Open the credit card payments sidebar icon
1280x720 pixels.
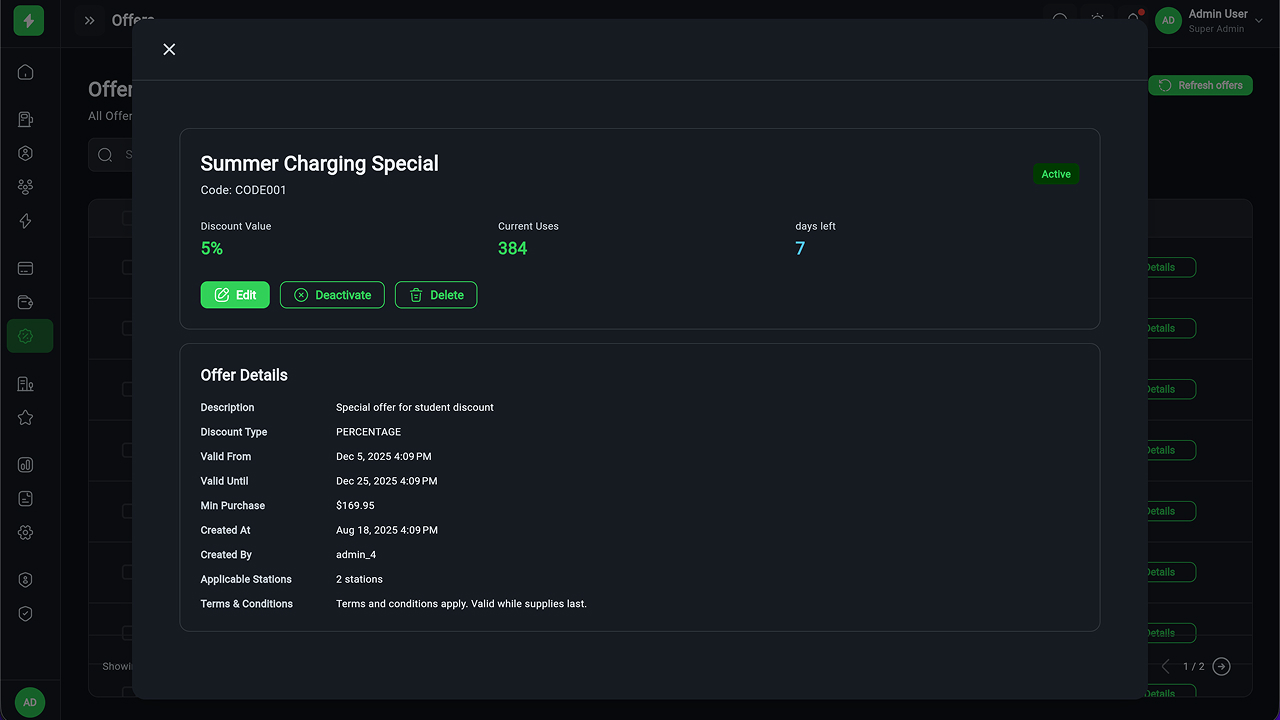coord(26,268)
